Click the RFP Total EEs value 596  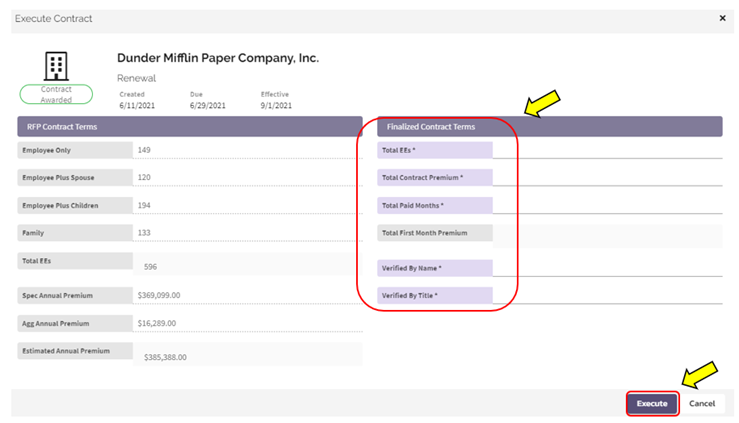click(x=150, y=267)
